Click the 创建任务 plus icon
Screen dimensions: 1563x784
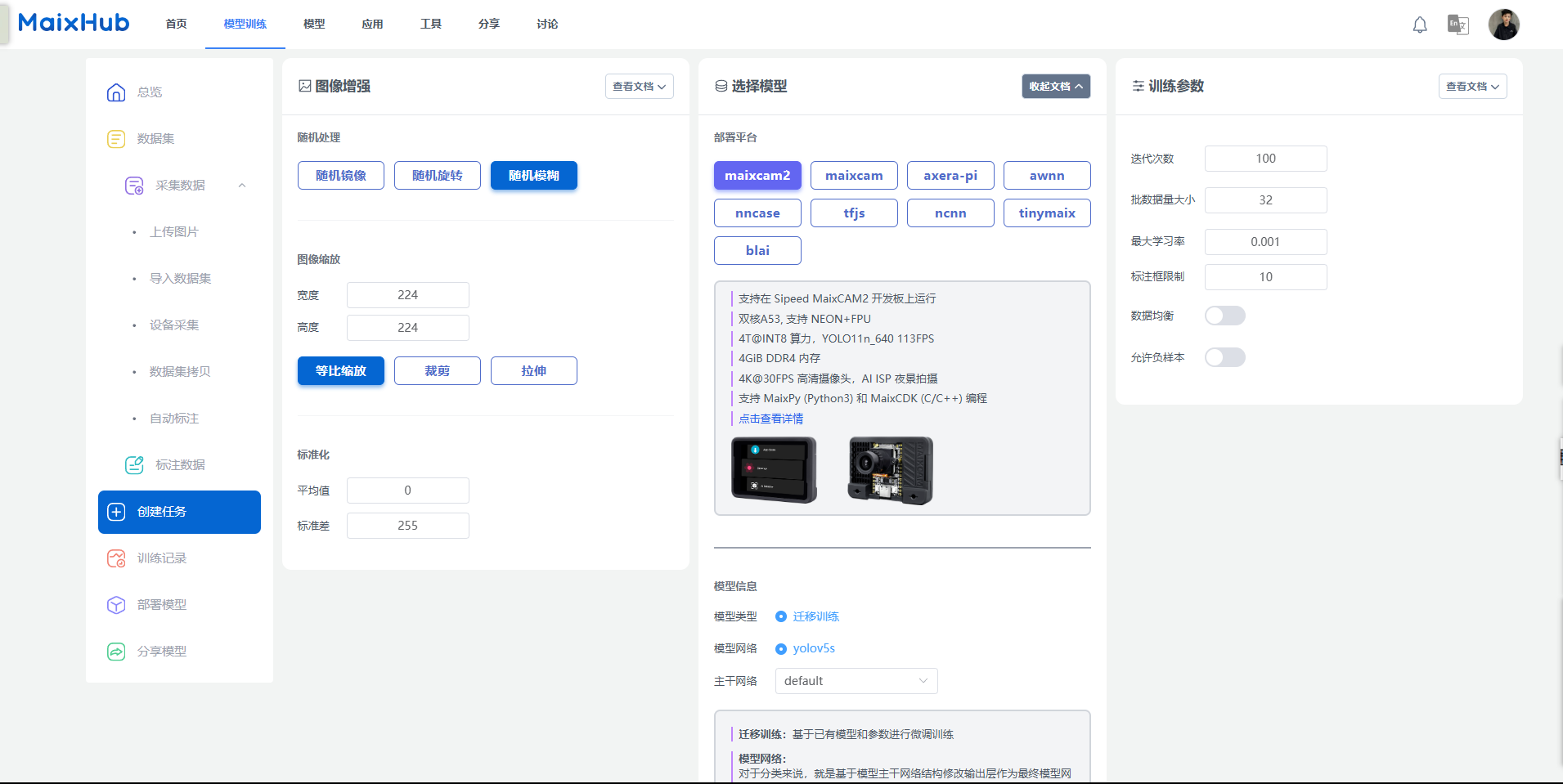click(116, 512)
